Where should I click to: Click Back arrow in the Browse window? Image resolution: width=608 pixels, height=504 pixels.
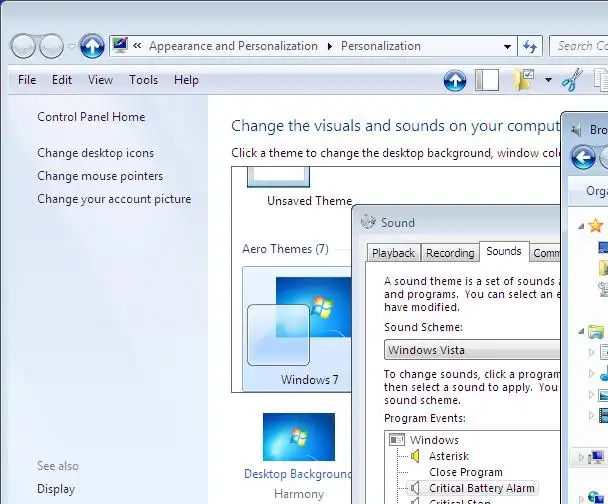pos(583,157)
